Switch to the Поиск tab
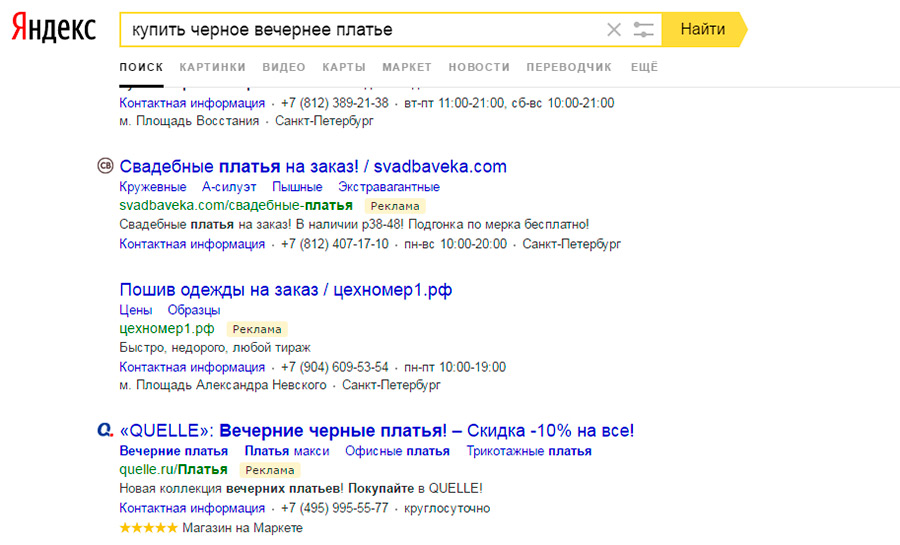This screenshot has height=545, width=900. (141, 67)
